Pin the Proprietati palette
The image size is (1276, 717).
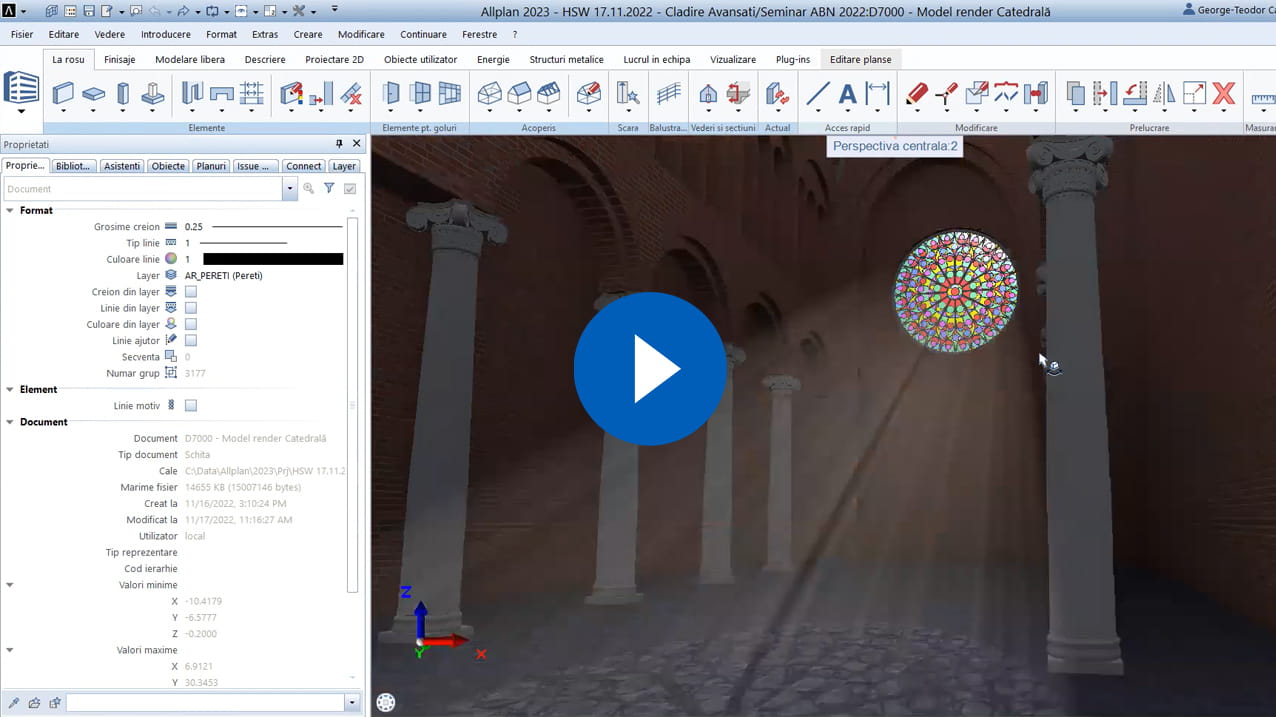point(339,144)
